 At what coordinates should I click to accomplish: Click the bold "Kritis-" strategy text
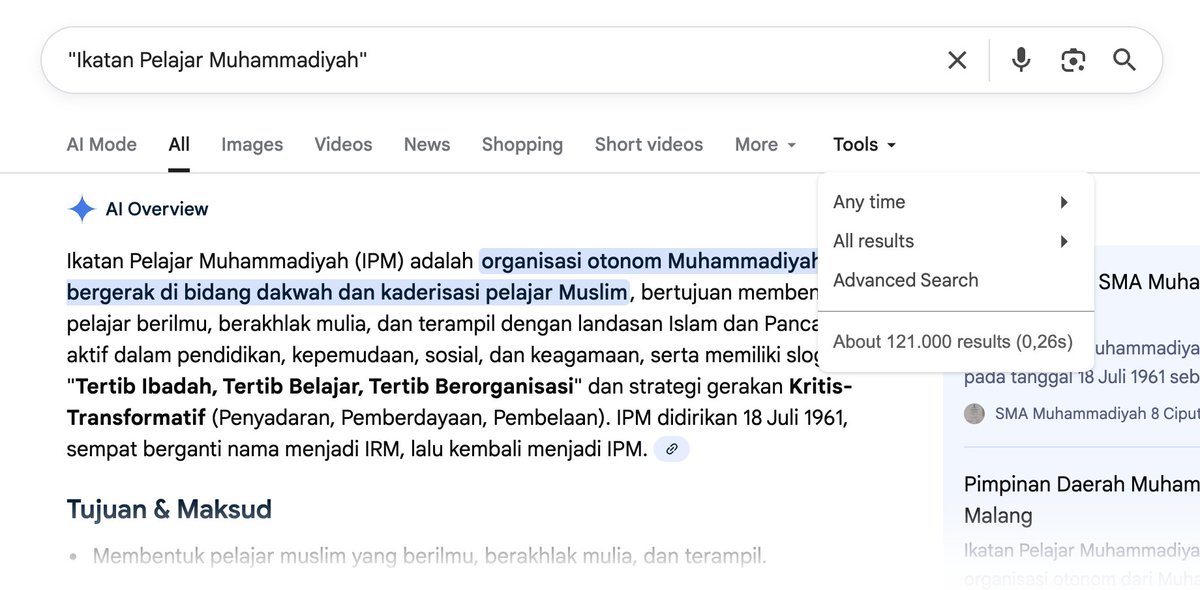821,386
